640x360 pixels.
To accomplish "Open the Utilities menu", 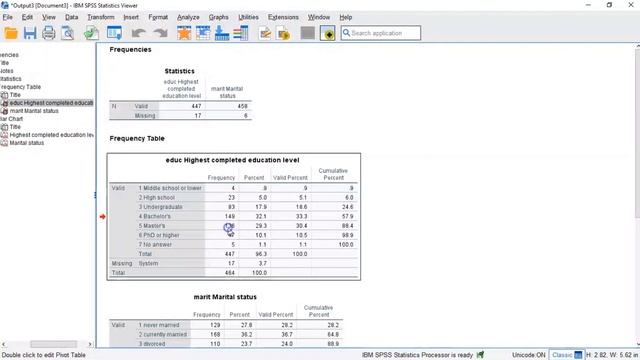I will coord(248,17).
